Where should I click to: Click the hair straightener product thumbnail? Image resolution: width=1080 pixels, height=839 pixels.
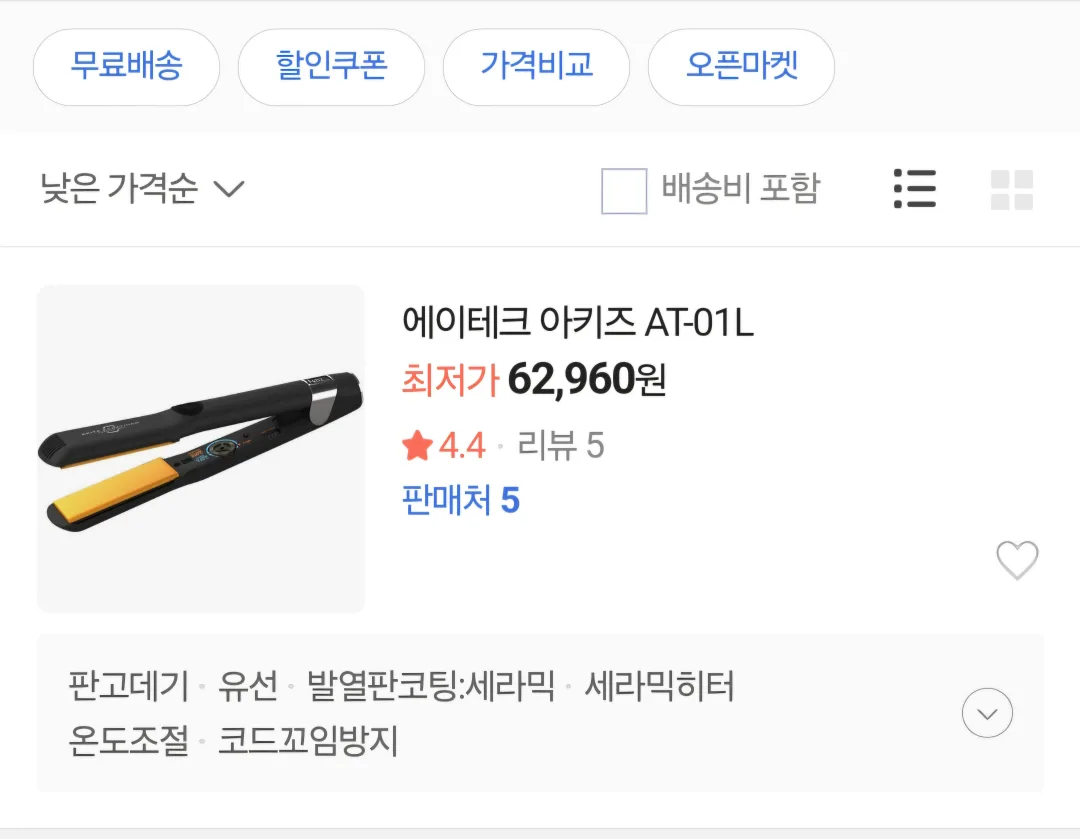pos(200,447)
